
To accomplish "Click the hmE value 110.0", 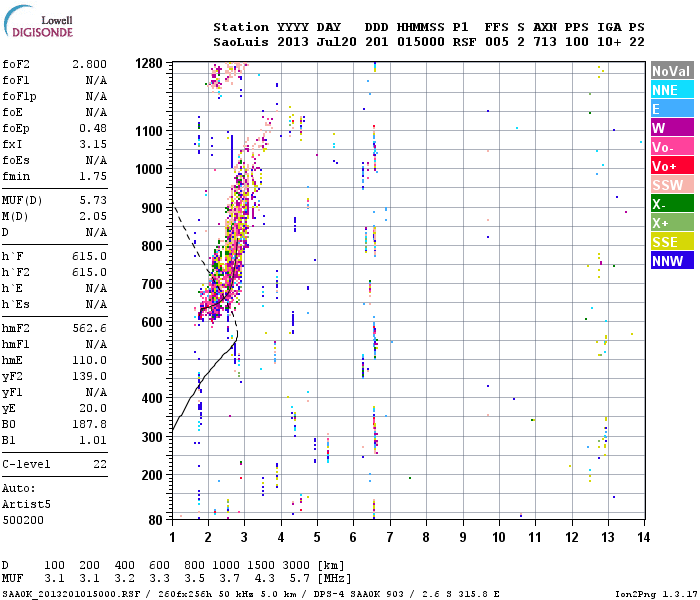I will click(x=89, y=361).
